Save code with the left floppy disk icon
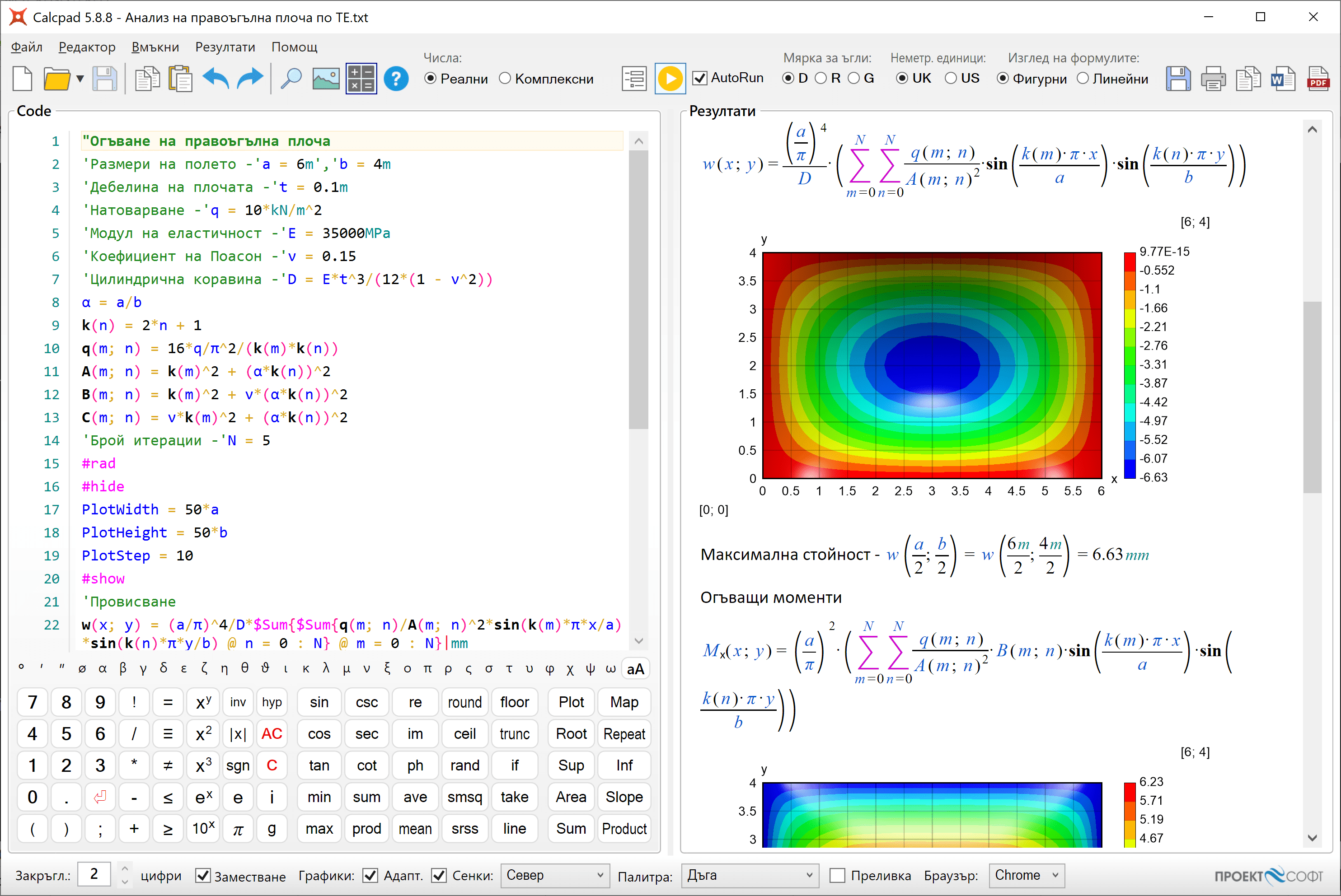Image resolution: width=1341 pixels, height=896 pixels. coord(105,79)
